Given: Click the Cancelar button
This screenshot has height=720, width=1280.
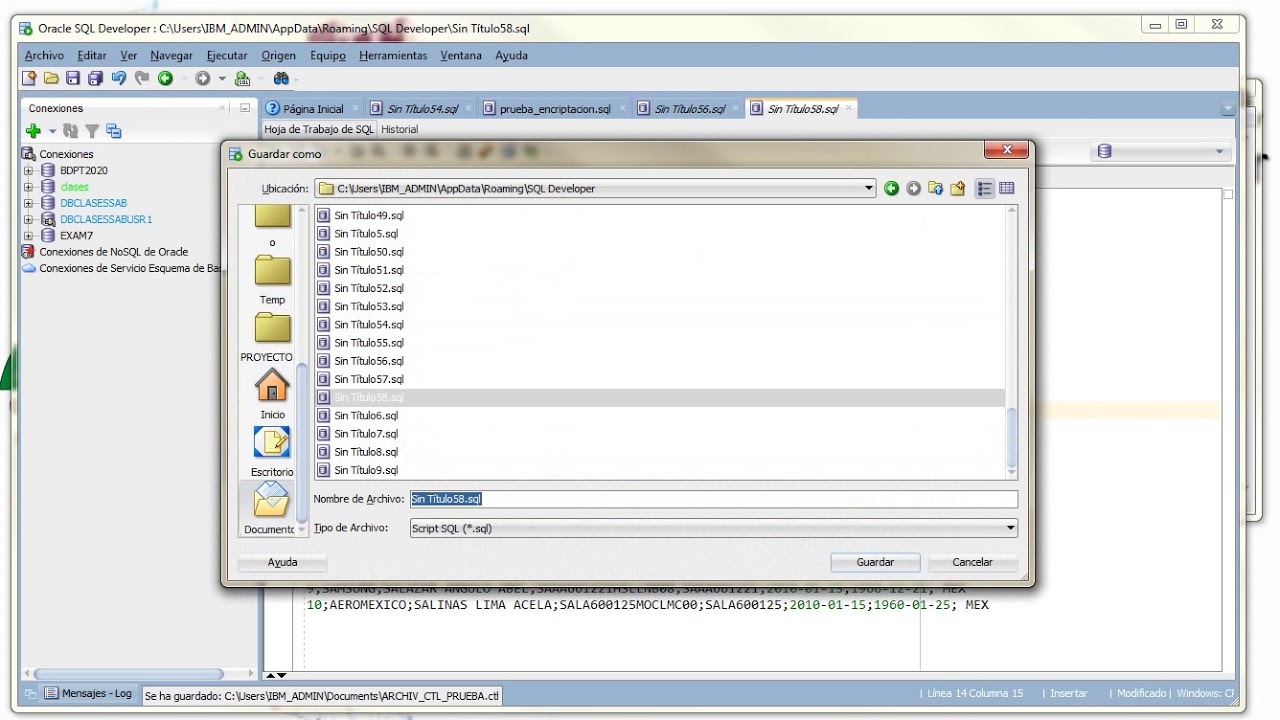Looking at the screenshot, I should 972,562.
